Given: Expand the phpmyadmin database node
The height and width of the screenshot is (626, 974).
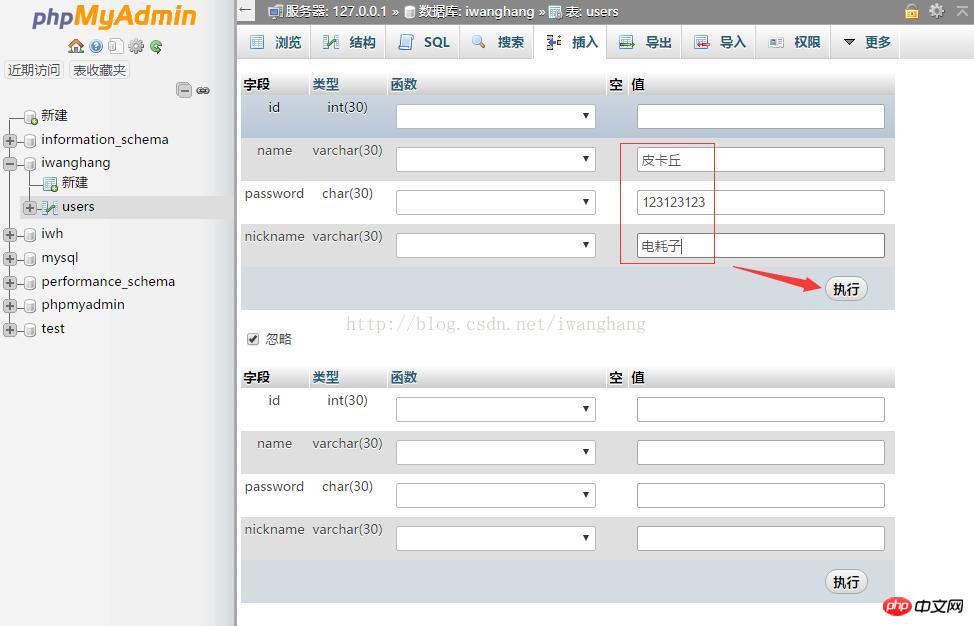Looking at the screenshot, I should pos(9,306).
